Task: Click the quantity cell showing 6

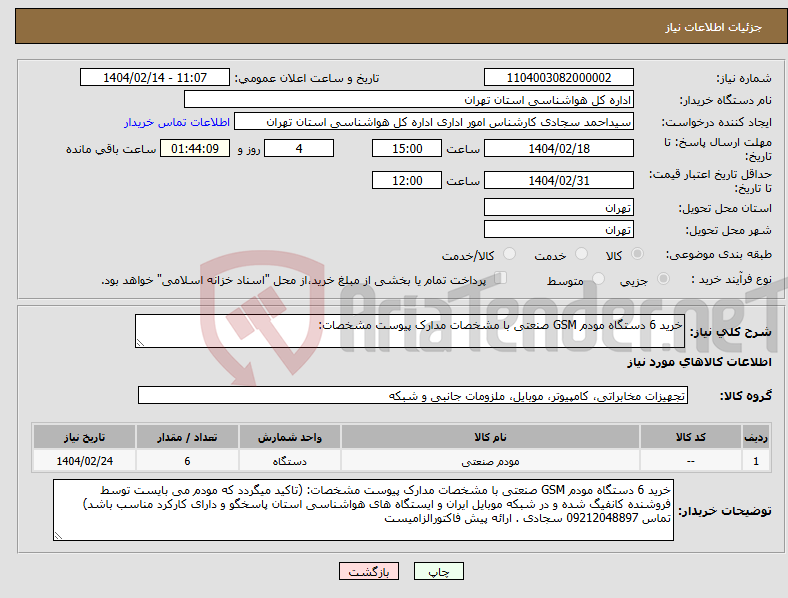Action: [x=187, y=461]
